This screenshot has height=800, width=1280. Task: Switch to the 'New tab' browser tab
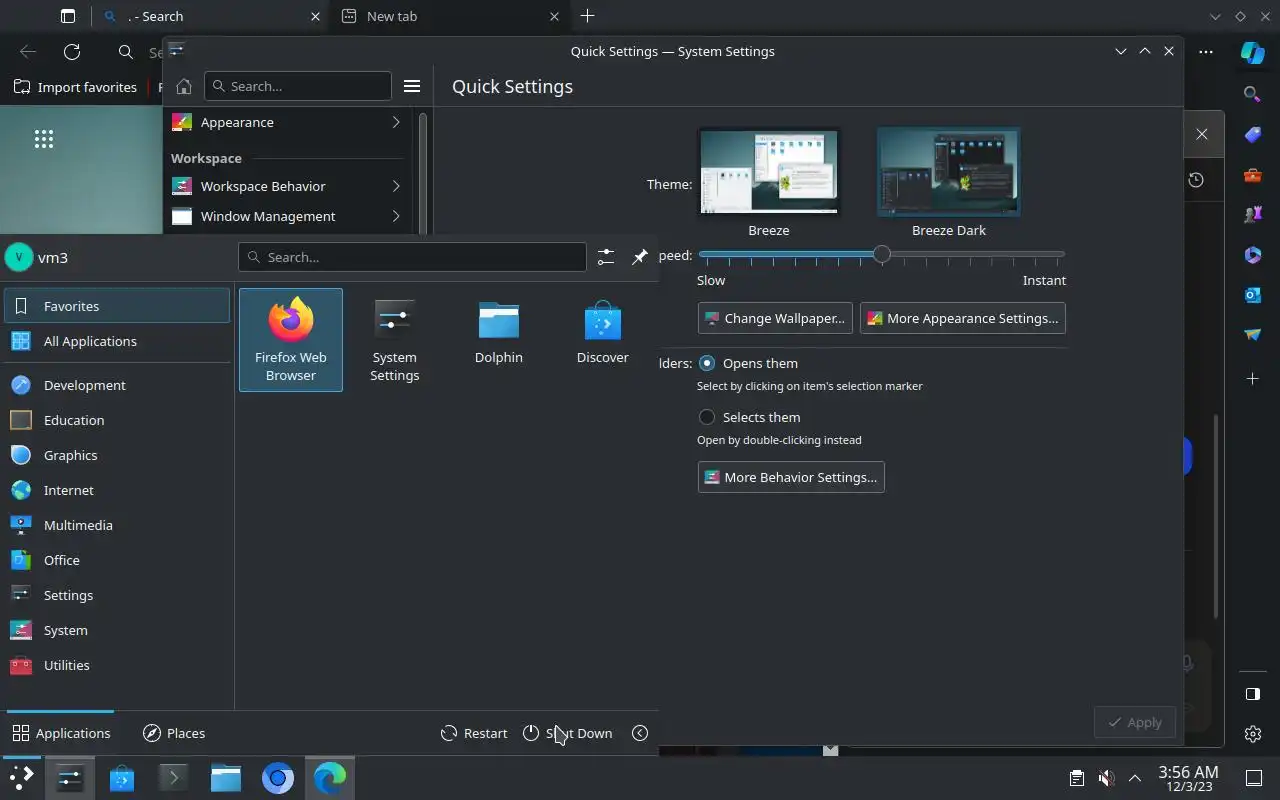(451, 16)
